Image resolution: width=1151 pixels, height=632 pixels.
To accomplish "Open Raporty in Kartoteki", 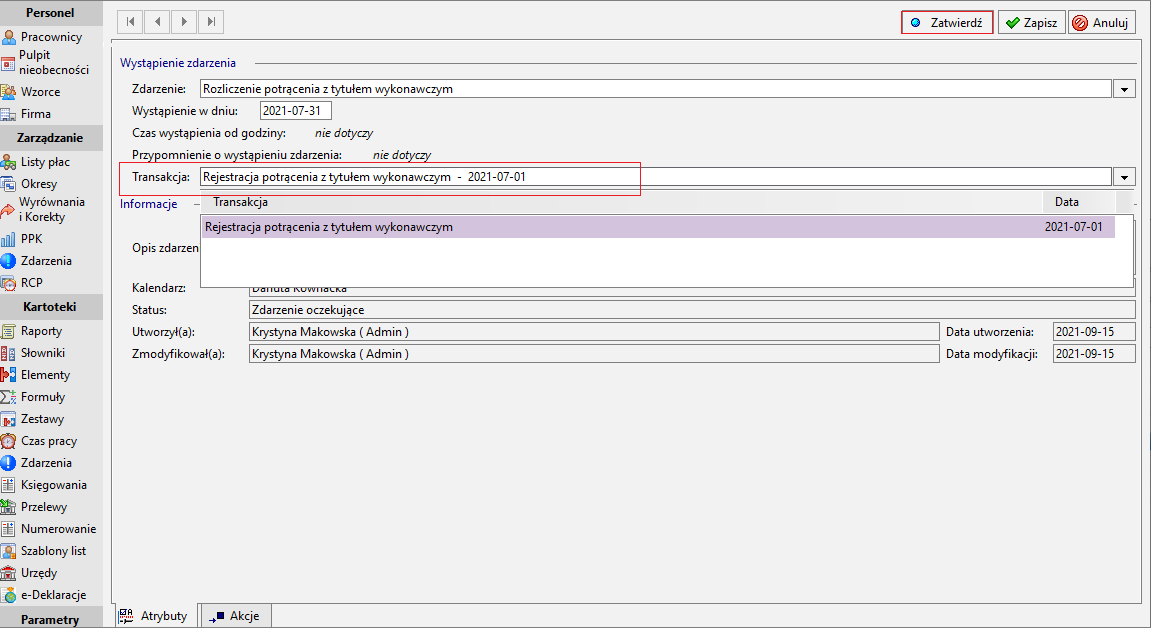I will (32, 331).
